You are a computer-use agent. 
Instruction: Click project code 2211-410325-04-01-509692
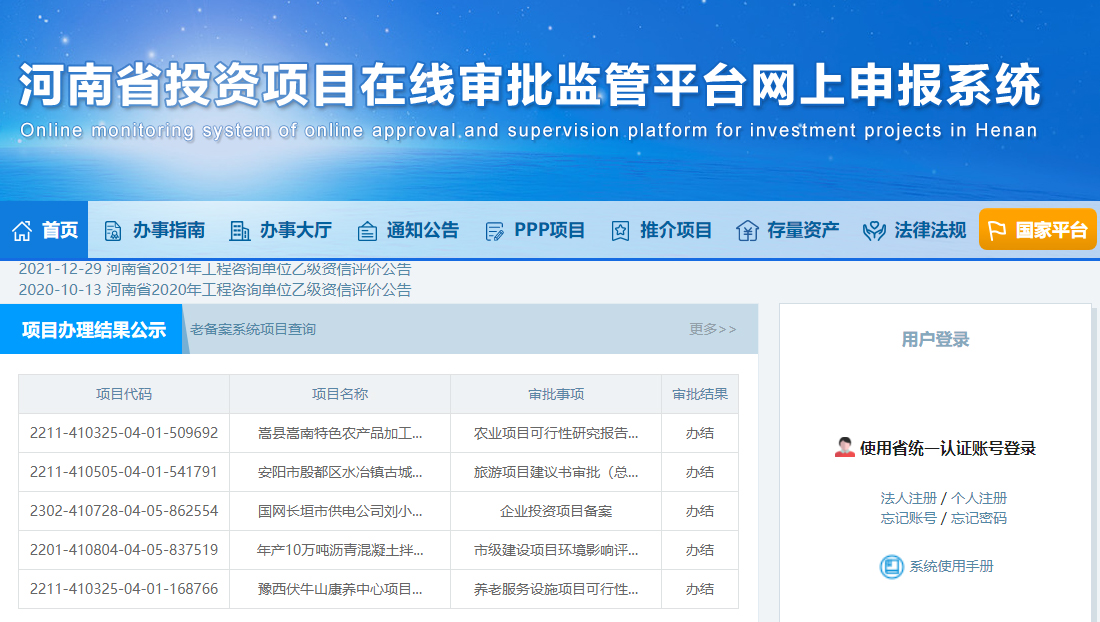pos(123,433)
